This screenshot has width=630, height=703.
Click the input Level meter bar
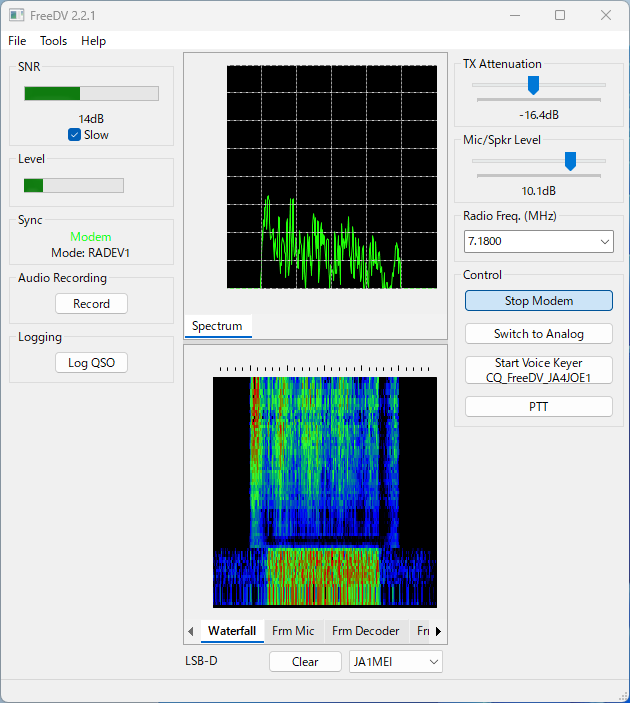coord(74,186)
